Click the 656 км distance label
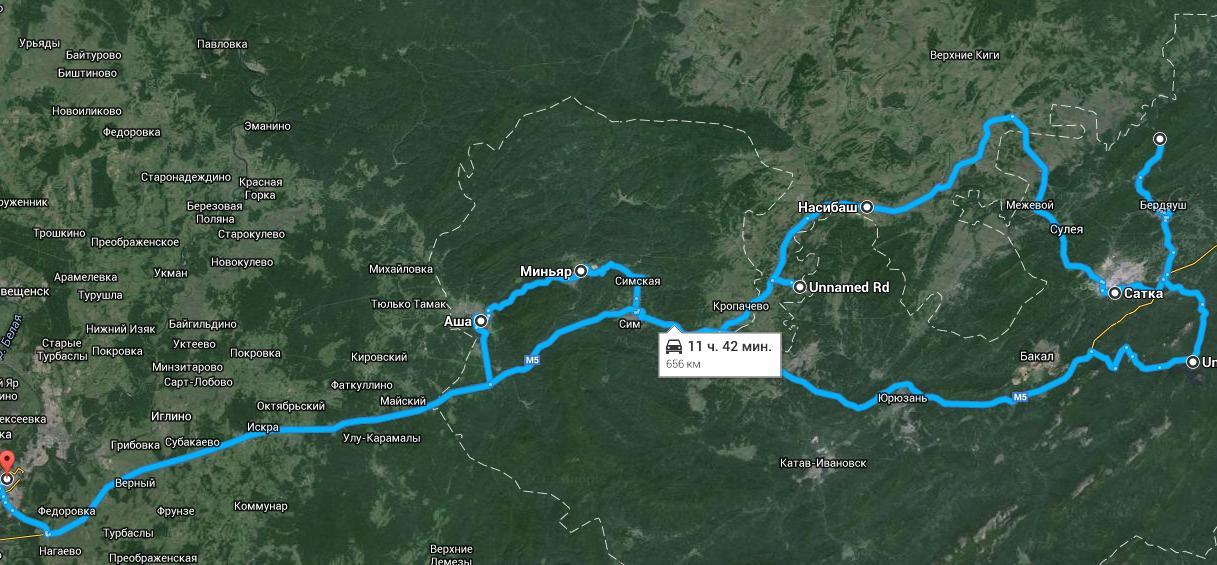 pos(683,364)
